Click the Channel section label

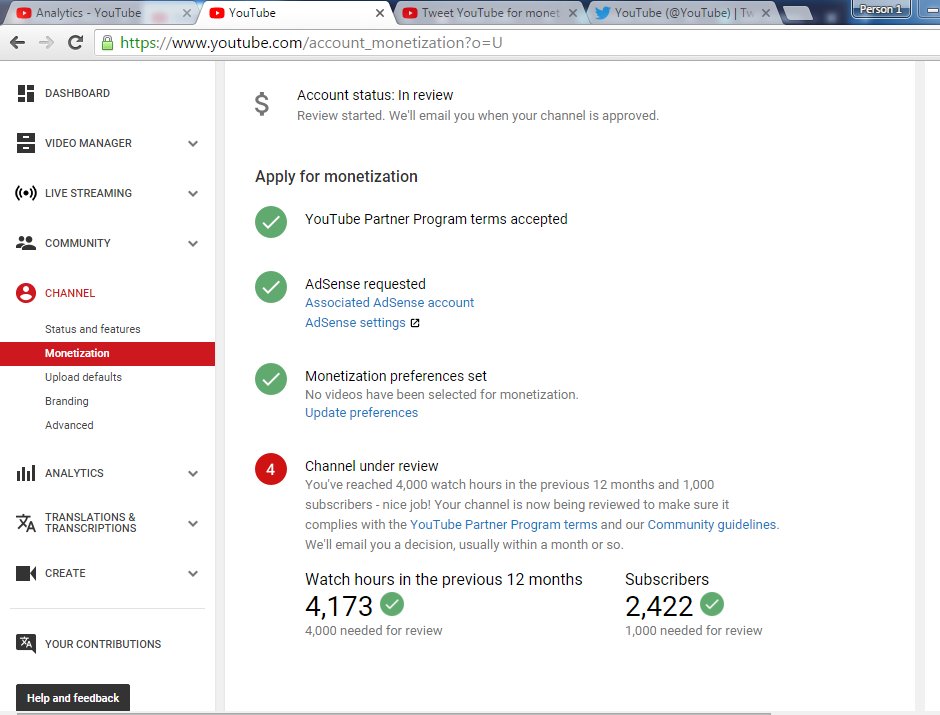[x=70, y=293]
